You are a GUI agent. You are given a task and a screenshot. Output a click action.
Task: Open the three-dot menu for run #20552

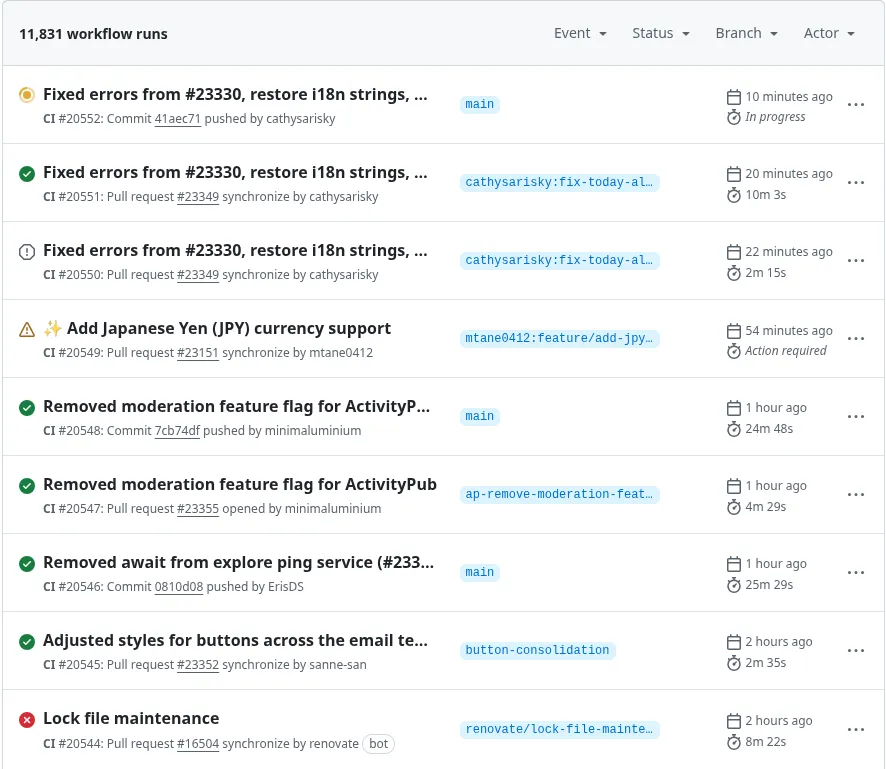tap(856, 105)
